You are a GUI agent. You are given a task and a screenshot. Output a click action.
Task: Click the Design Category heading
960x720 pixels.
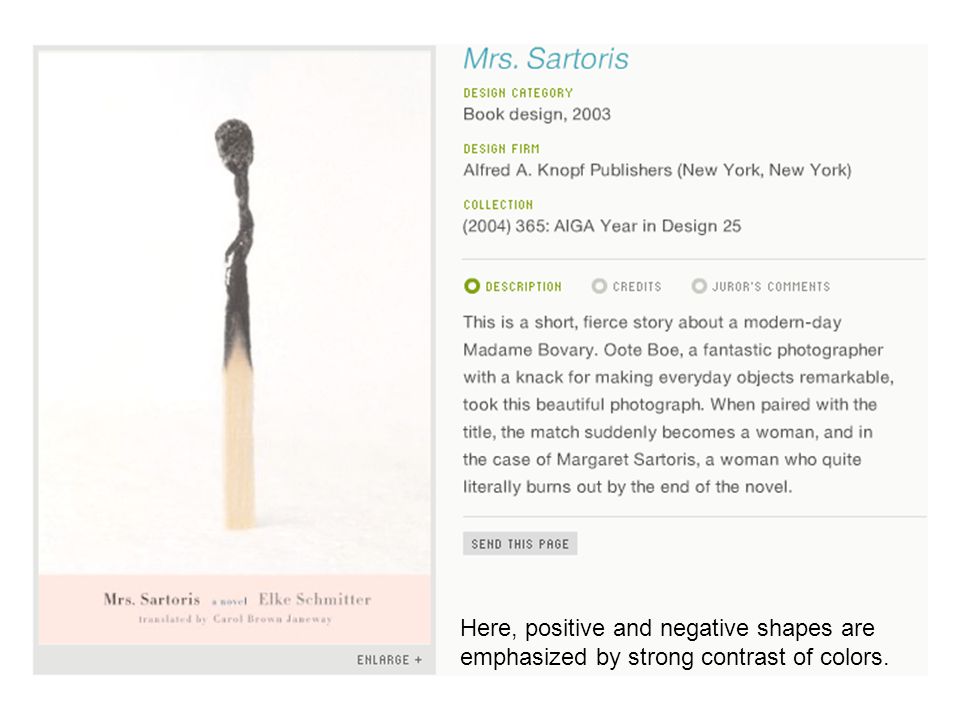tap(518, 93)
